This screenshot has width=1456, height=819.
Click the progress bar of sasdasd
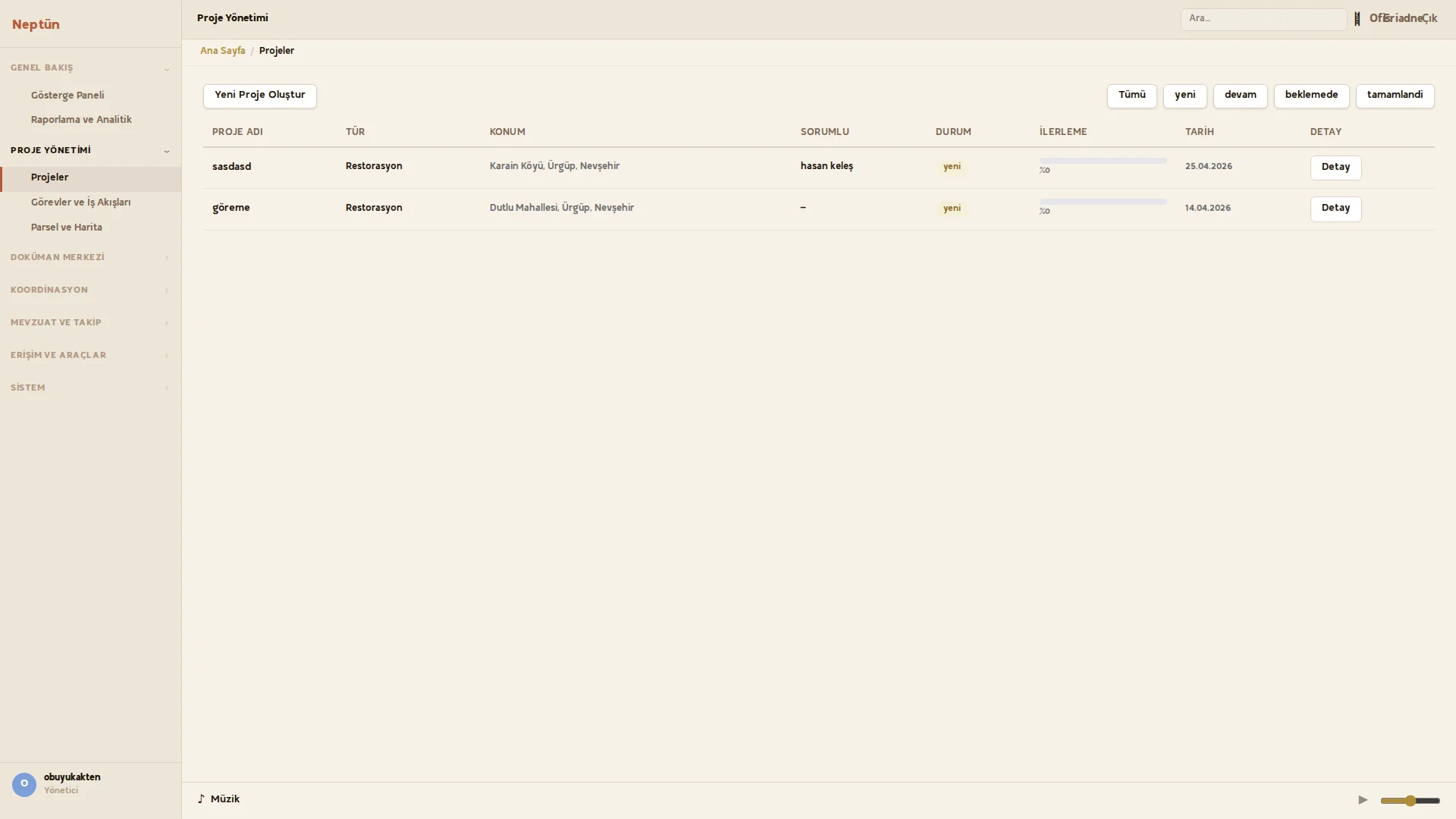coord(1103,161)
